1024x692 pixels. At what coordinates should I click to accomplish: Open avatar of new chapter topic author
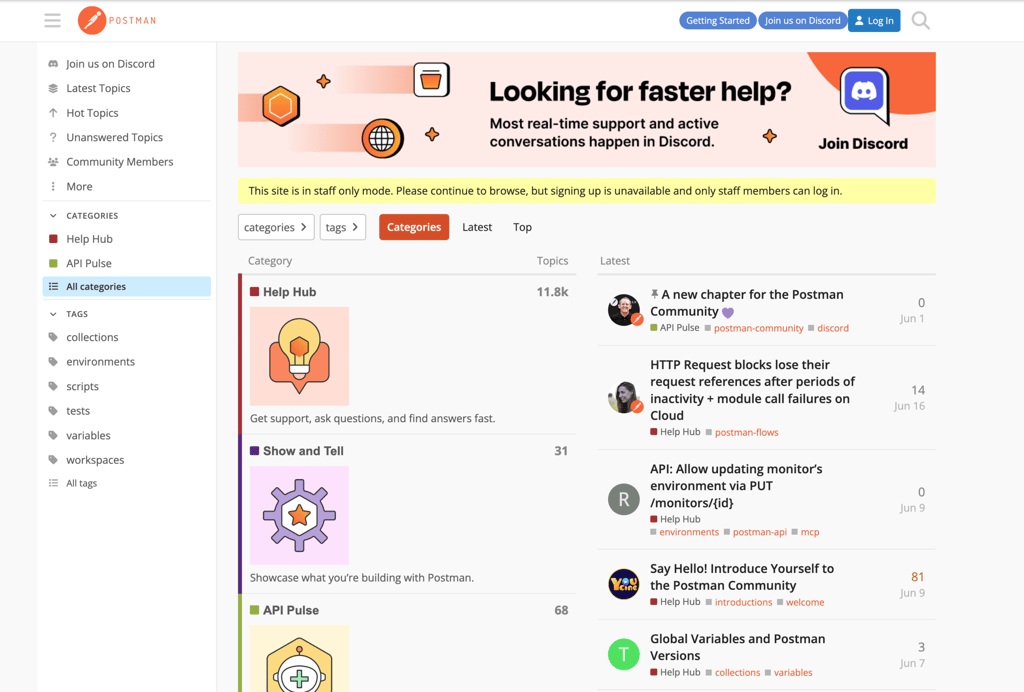pos(624,310)
